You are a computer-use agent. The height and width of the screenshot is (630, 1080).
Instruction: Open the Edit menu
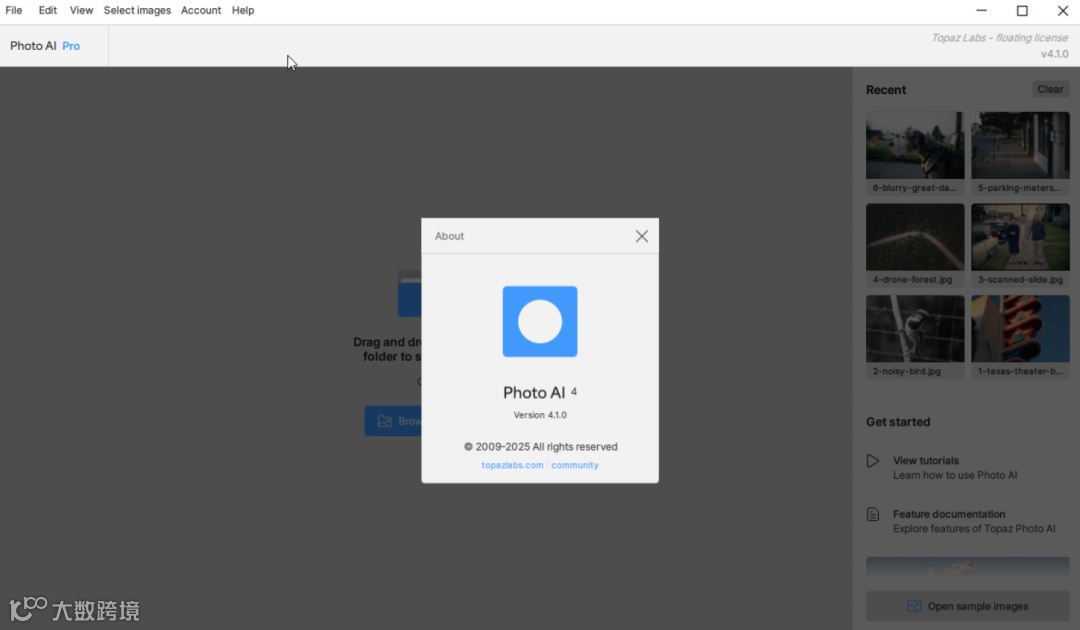coord(48,10)
